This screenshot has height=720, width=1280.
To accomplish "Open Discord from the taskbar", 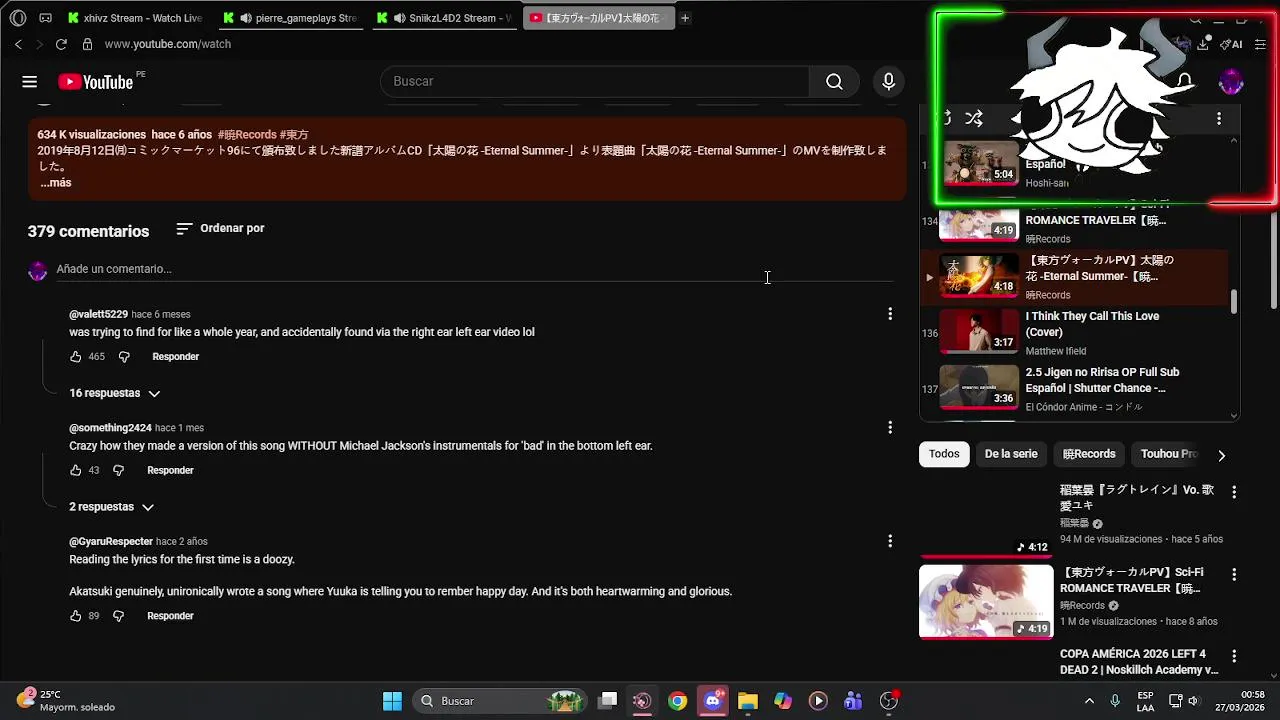I will 713,701.
